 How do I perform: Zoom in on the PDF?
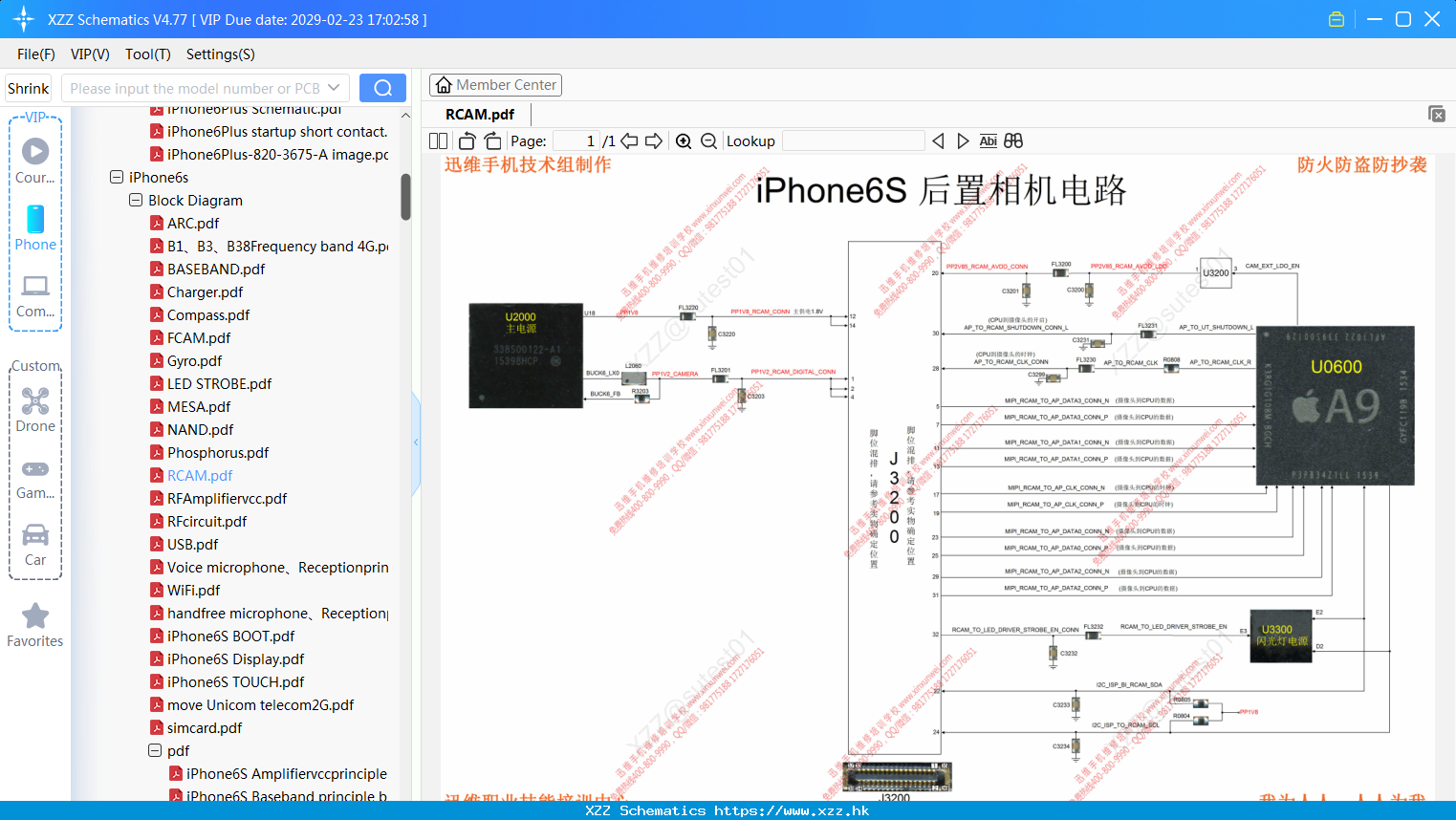pos(684,140)
